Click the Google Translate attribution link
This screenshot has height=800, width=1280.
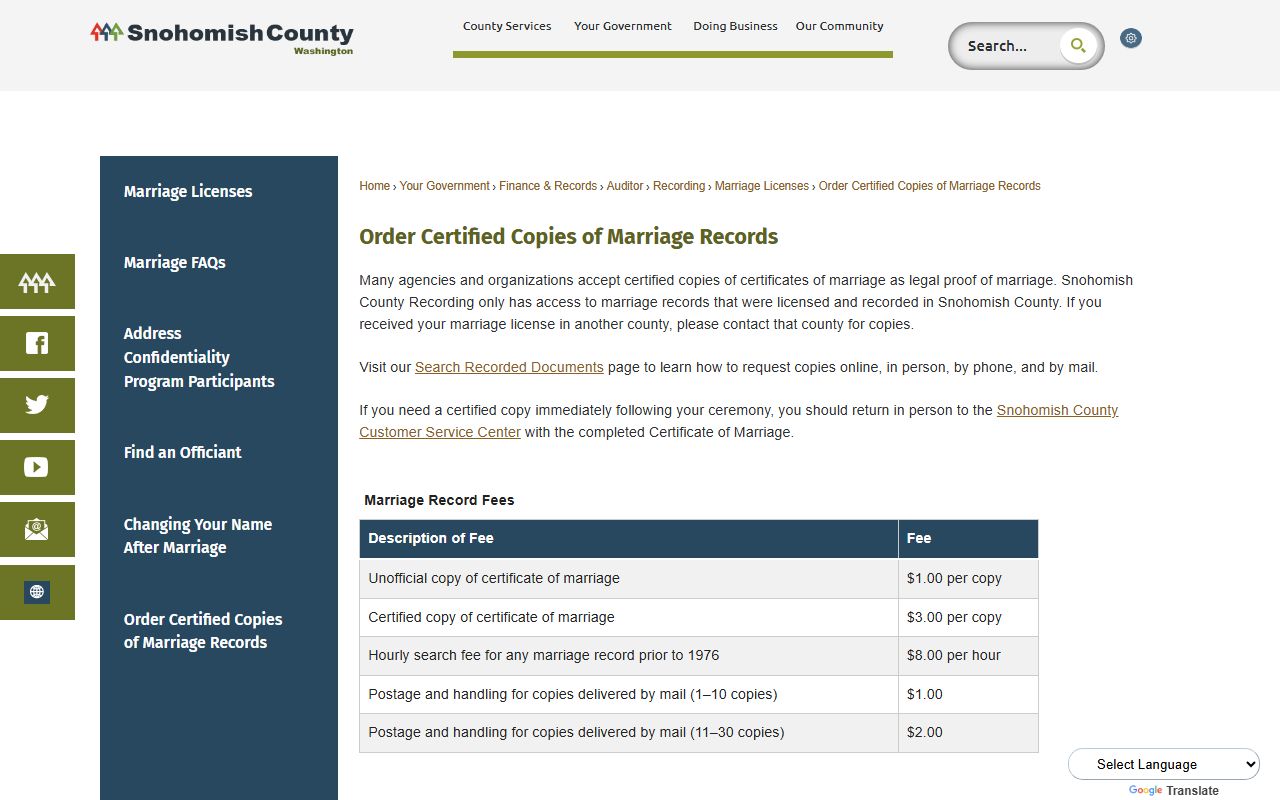pyautogui.click(x=1174, y=790)
